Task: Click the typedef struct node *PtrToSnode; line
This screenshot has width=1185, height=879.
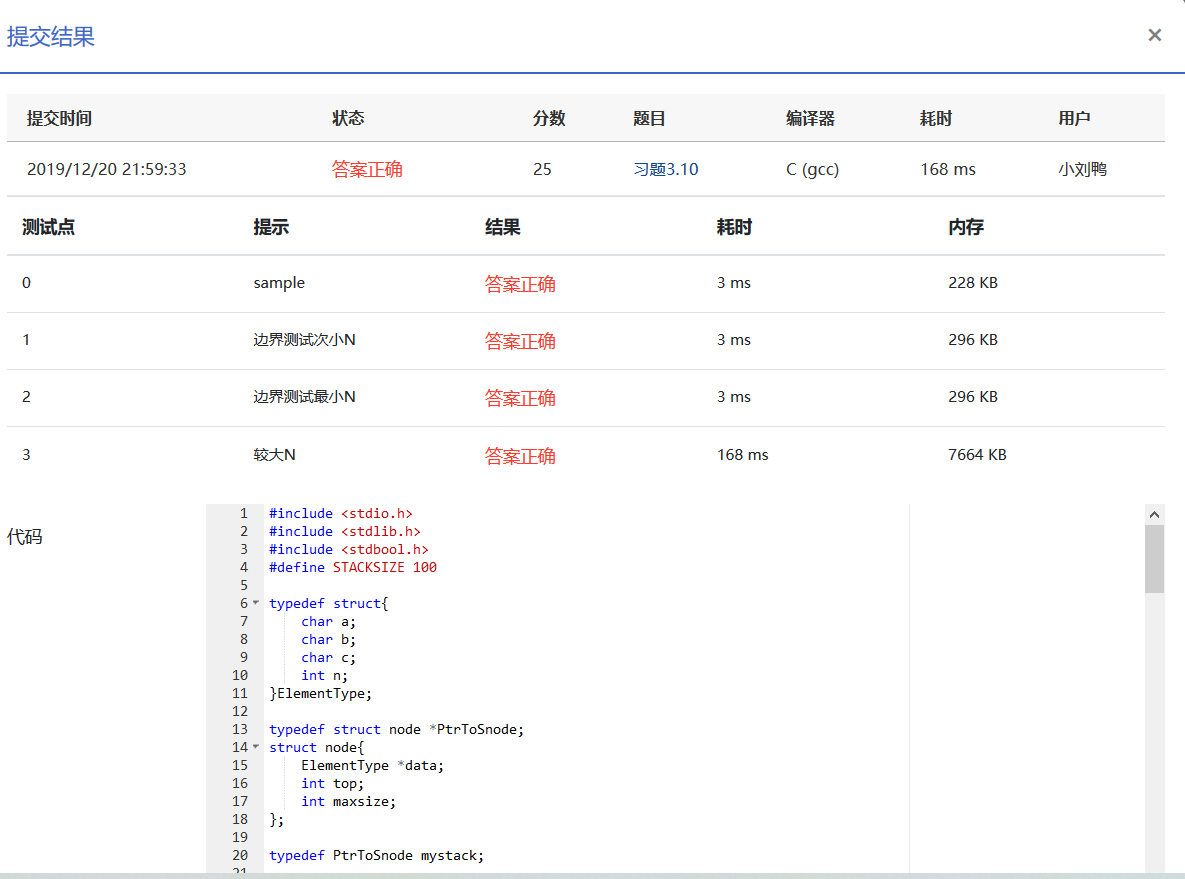Action: click(x=396, y=729)
